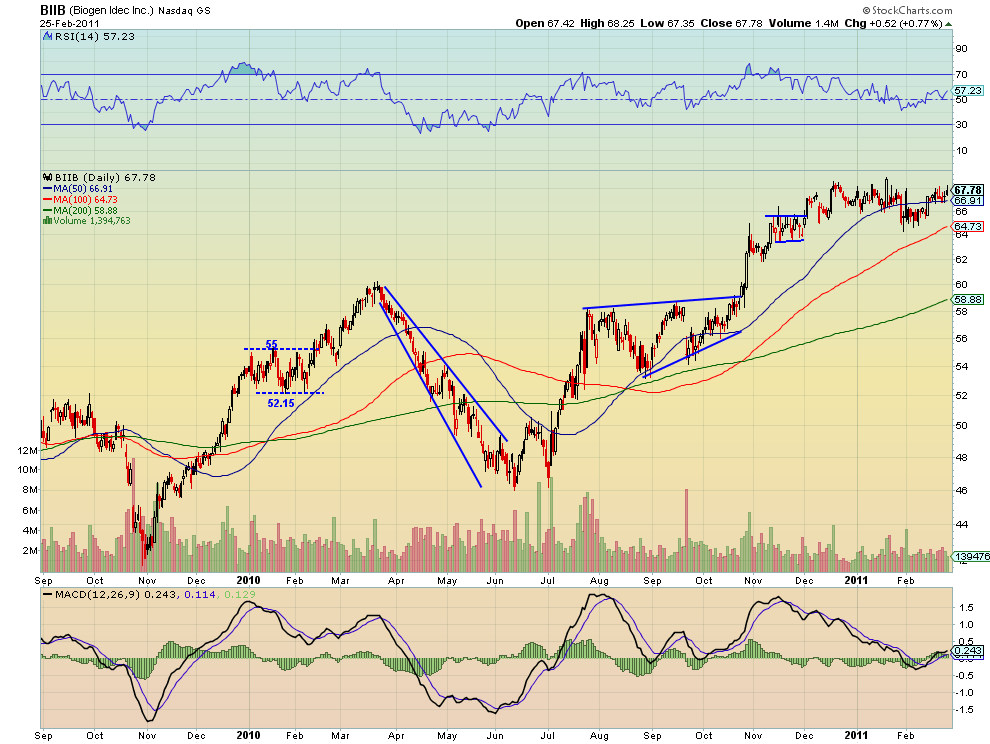The height and width of the screenshot is (744, 990).
Task: Click the BIIB ticker symbol title
Action: tap(52, 10)
